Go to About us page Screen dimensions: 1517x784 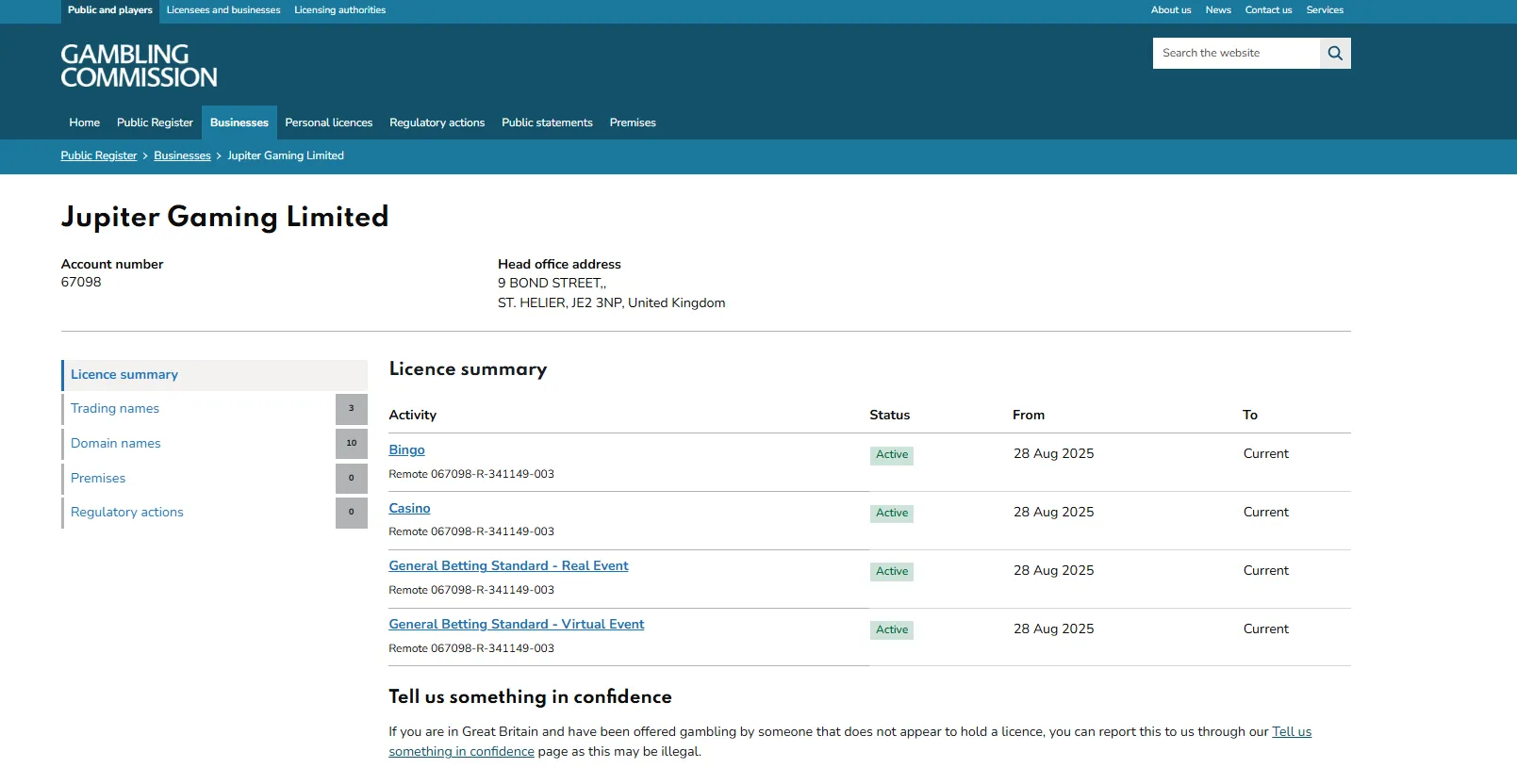click(x=1171, y=10)
